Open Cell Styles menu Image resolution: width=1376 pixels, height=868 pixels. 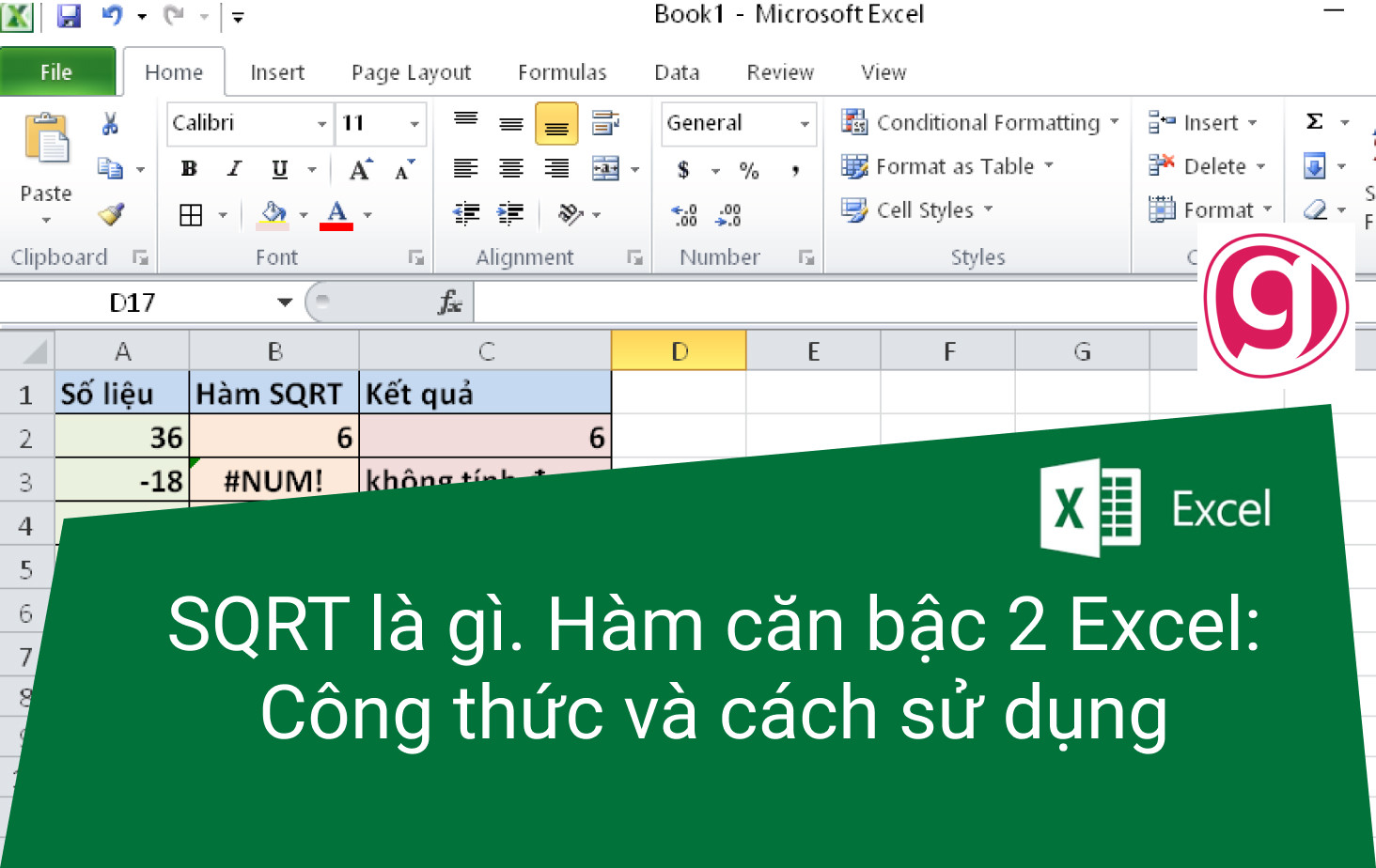[x=917, y=209]
